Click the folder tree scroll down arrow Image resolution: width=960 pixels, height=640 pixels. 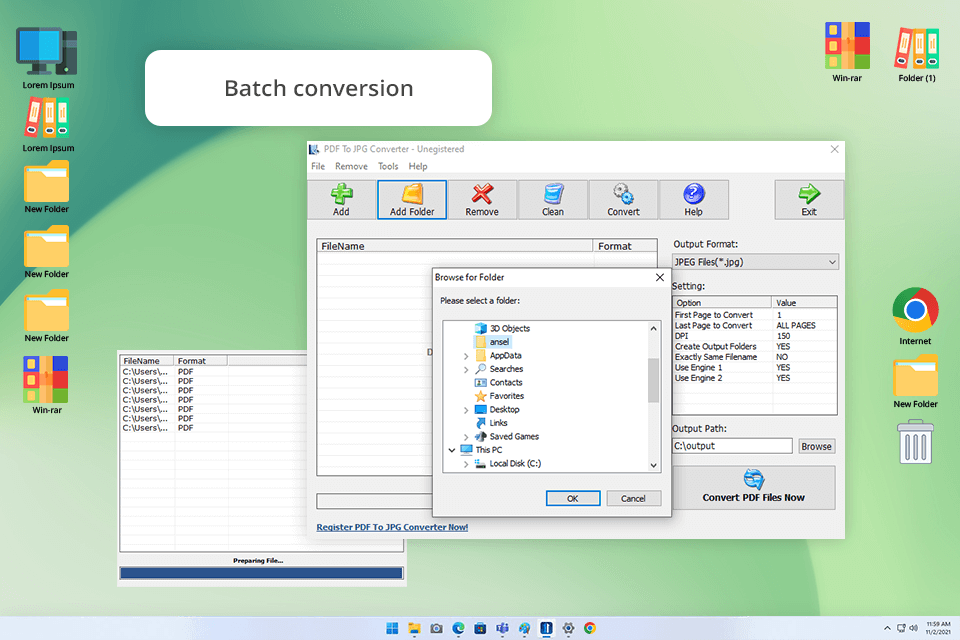pyautogui.click(x=653, y=465)
